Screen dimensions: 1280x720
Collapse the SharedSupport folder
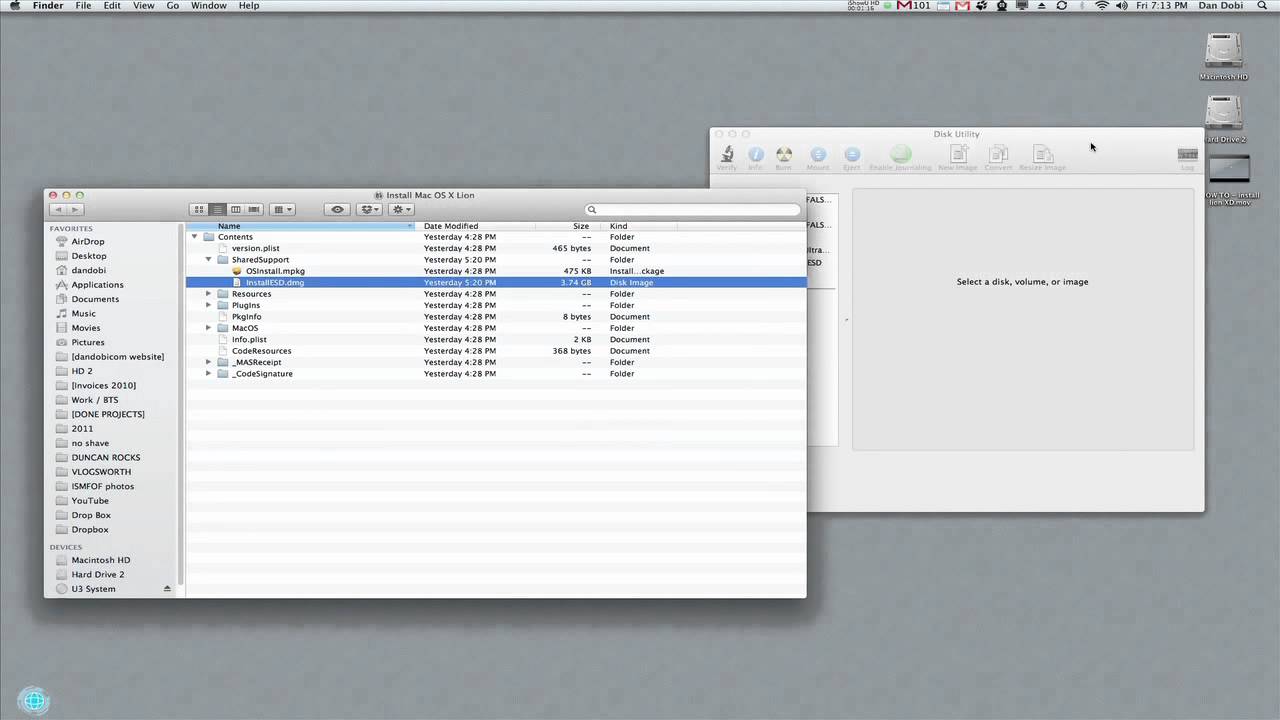209,259
